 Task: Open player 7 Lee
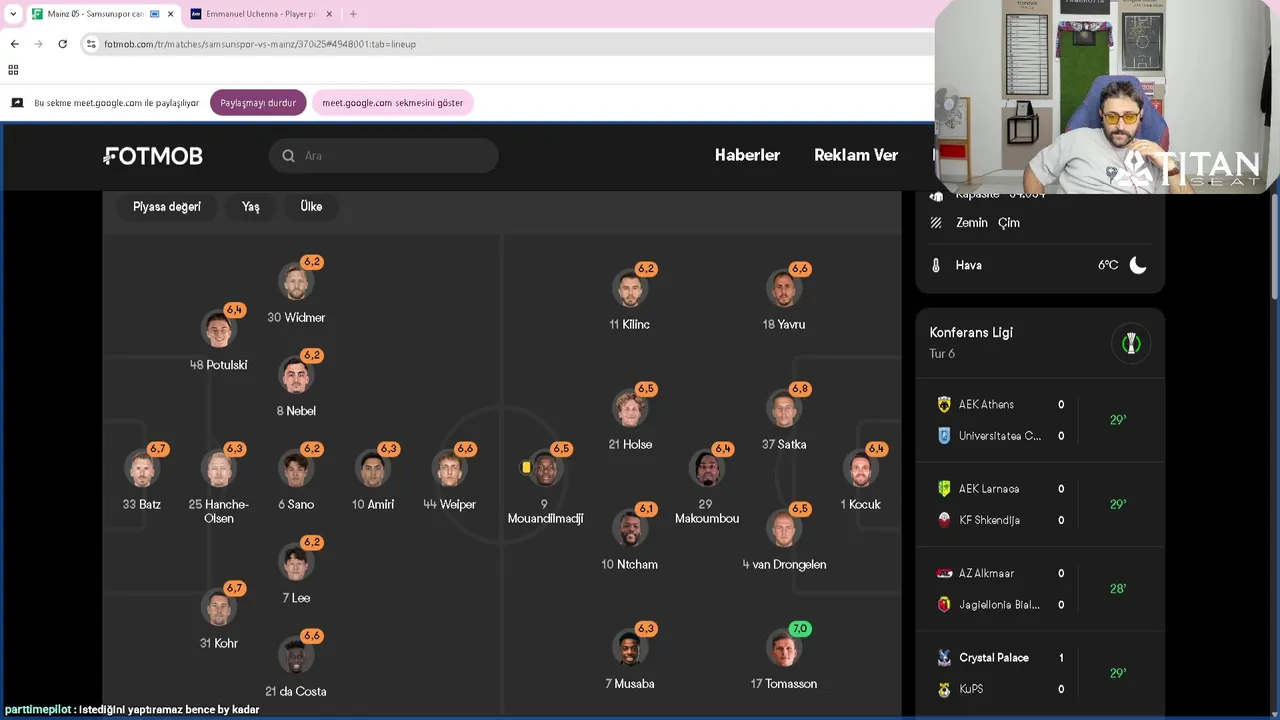(296, 571)
